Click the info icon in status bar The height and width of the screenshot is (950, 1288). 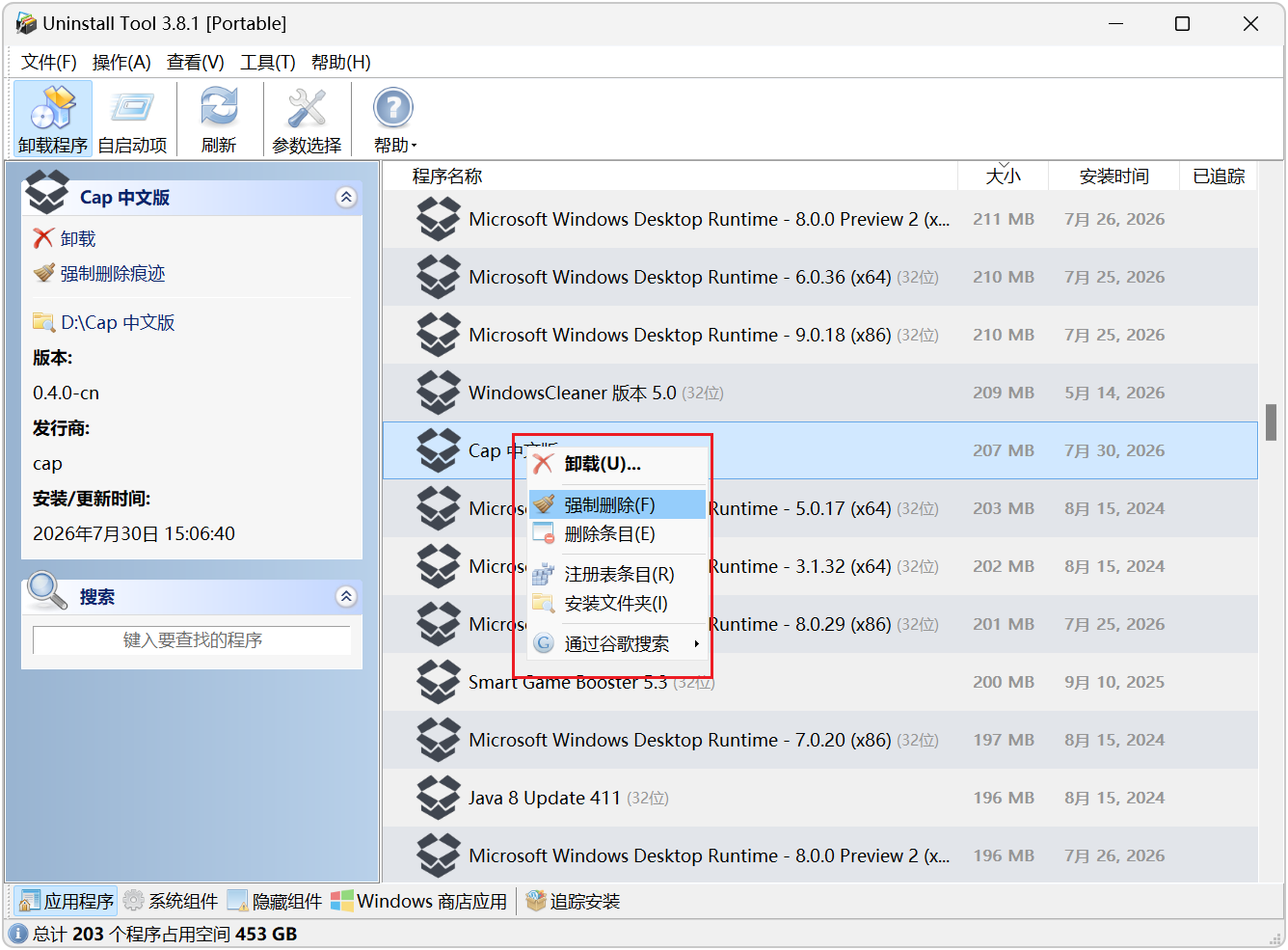tap(18, 934)
